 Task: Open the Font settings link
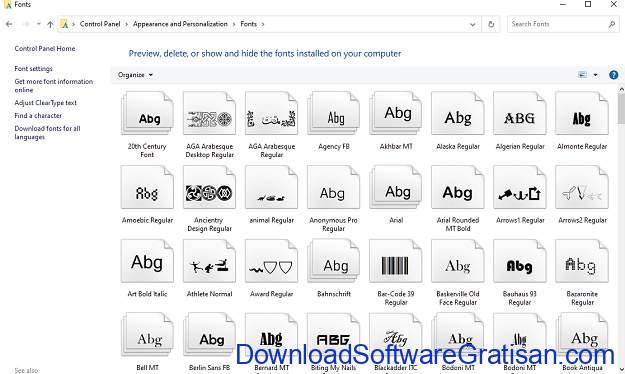coord(33,69)
